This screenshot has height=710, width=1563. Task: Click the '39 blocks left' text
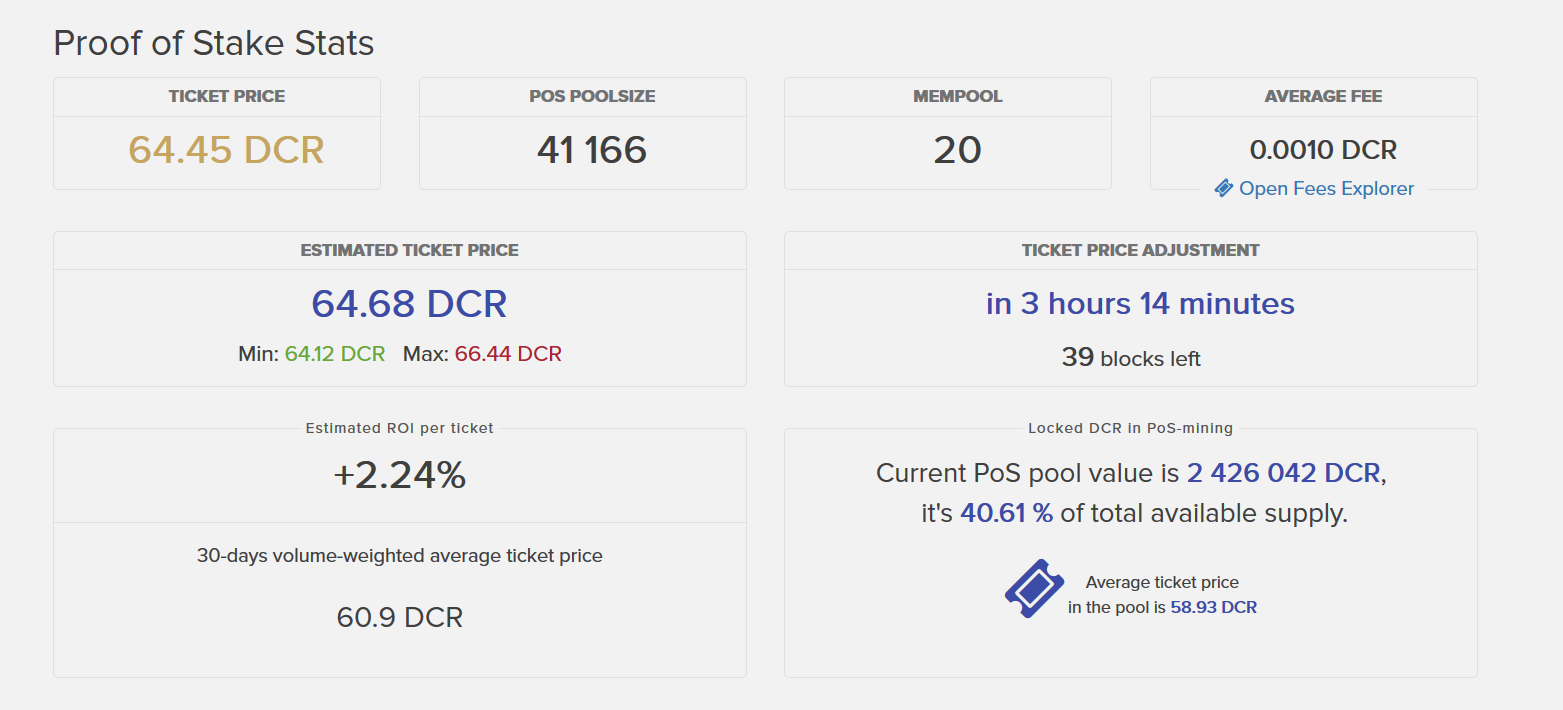pos(1131,358)
